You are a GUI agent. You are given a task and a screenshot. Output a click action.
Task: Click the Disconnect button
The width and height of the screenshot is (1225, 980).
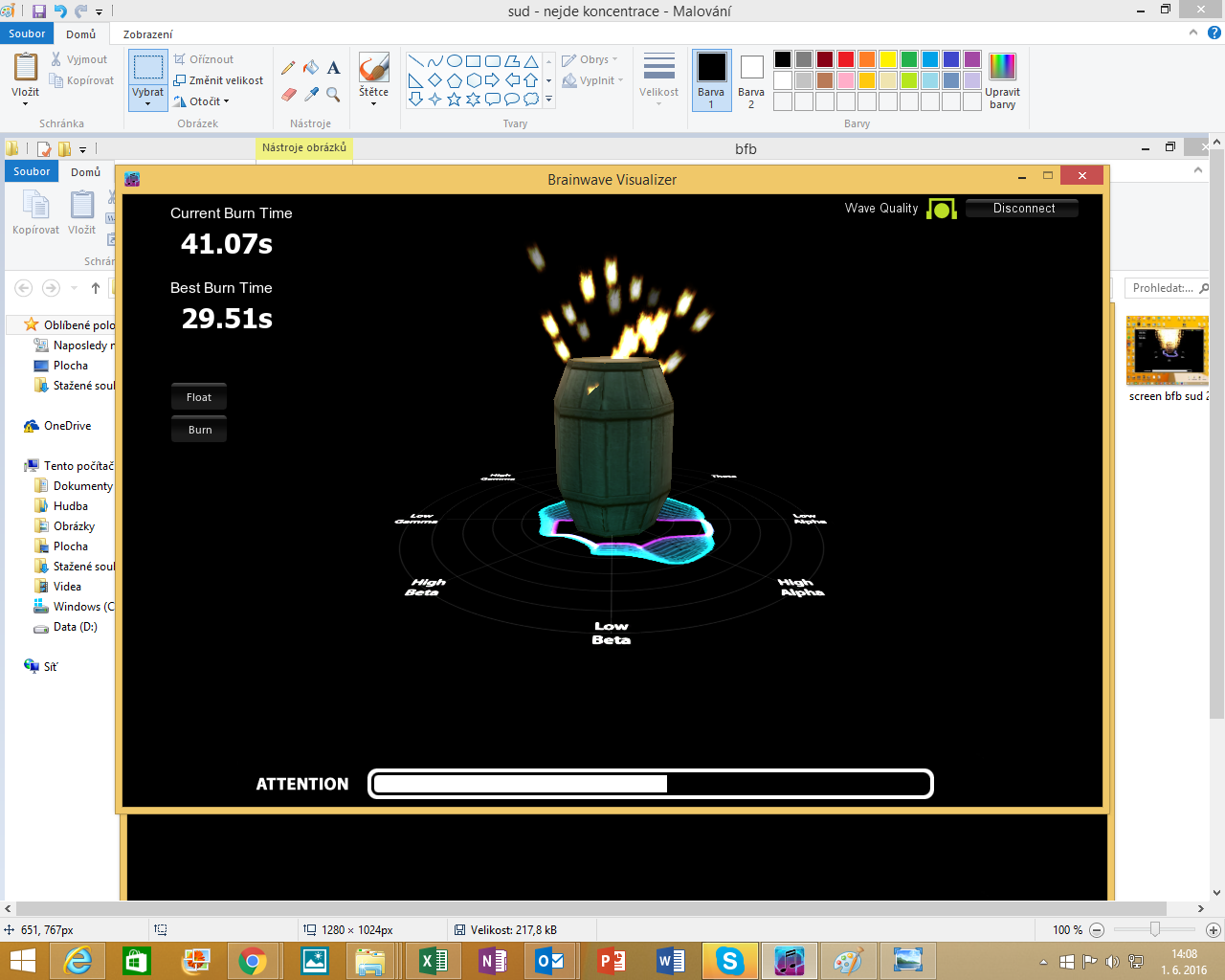point(1023,209)
